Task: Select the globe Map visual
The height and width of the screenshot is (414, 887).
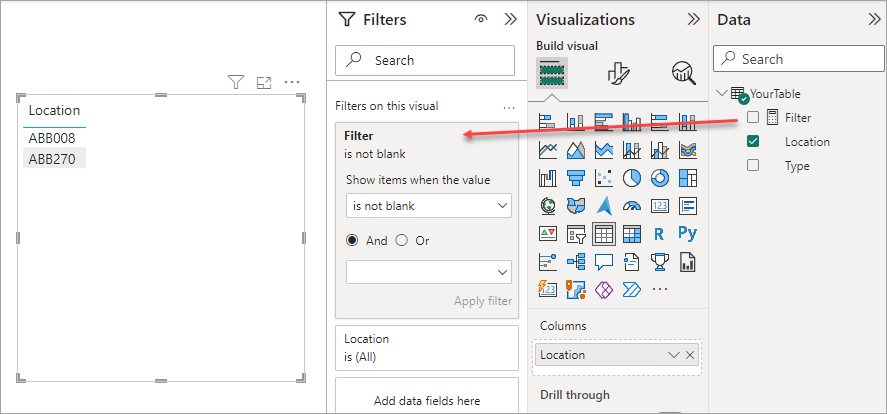Action: point(547,206)
